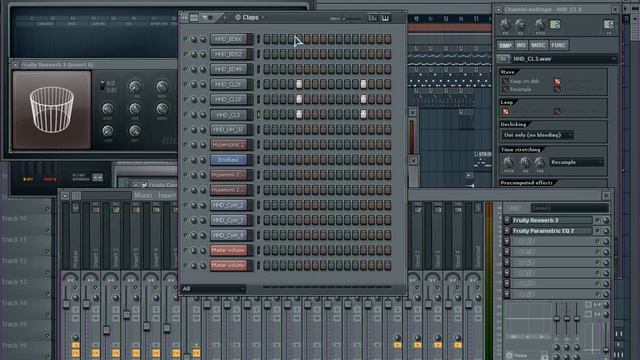The width and height of the screenshot is (640, 360).
Task: Click the third mixer EQ band slider
Action: click(577, 318)
